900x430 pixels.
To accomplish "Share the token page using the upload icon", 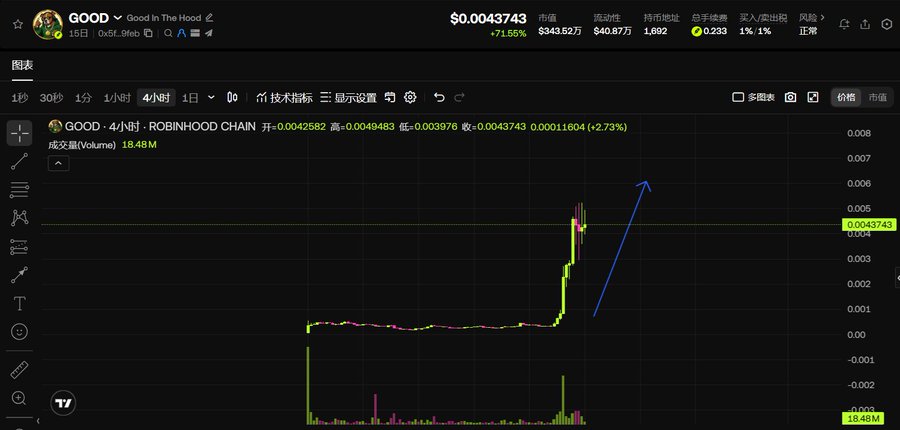I will pyautogui.click(x=865, y=24).
